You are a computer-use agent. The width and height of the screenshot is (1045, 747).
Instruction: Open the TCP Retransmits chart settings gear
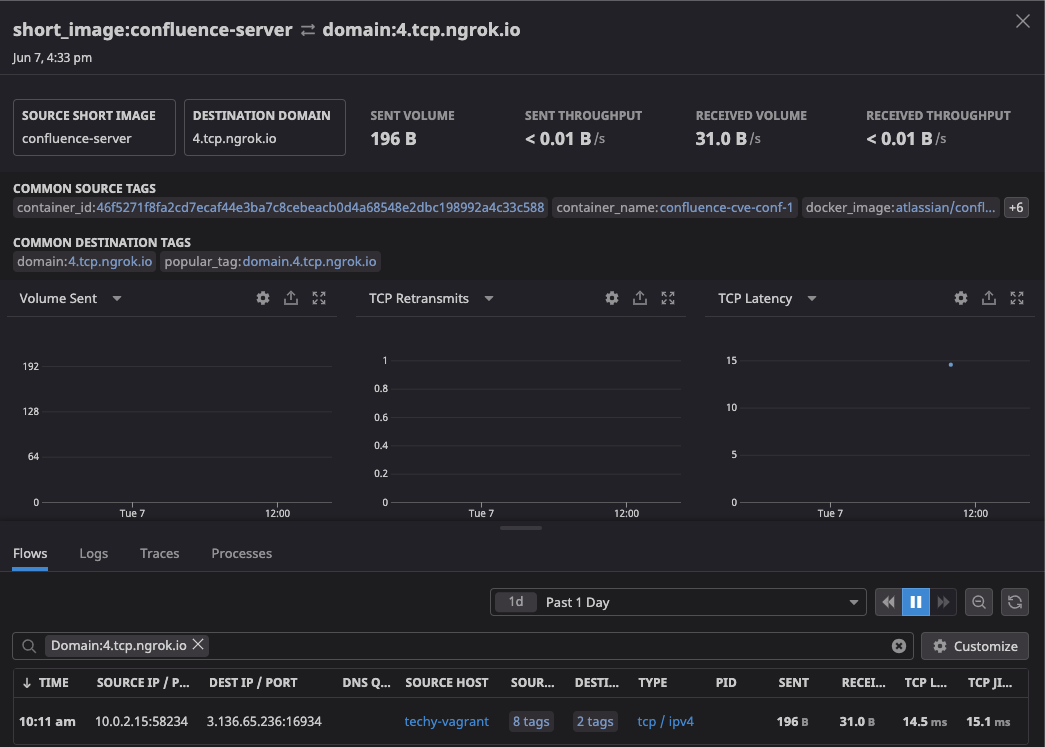click(x=611, y=298)
